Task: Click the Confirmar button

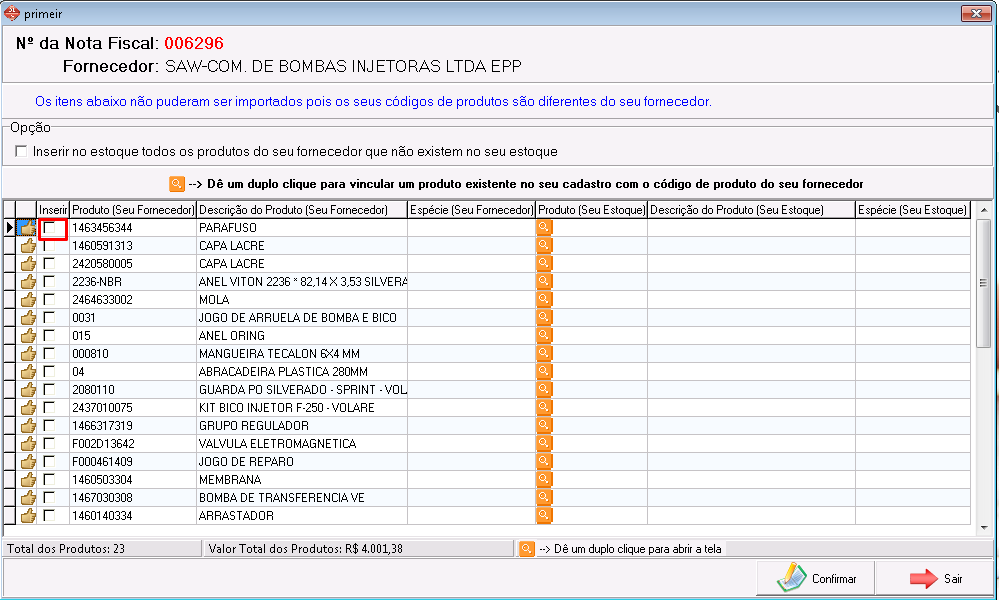Action: pos(816,578)
